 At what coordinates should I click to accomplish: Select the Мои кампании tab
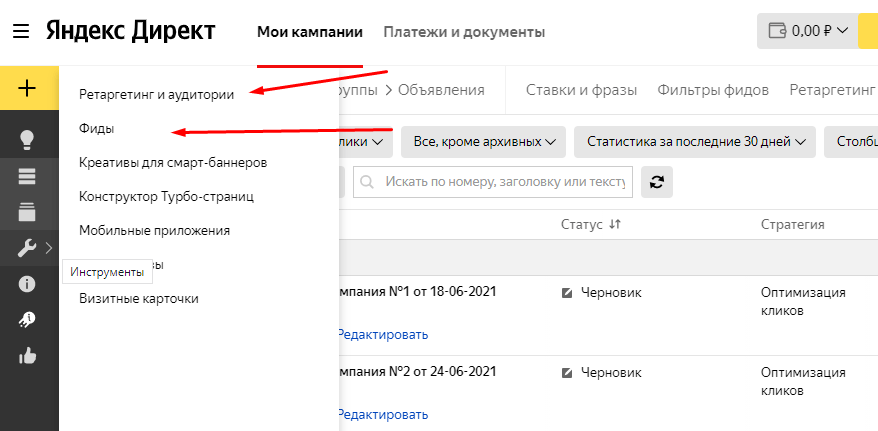pos(310,32)
